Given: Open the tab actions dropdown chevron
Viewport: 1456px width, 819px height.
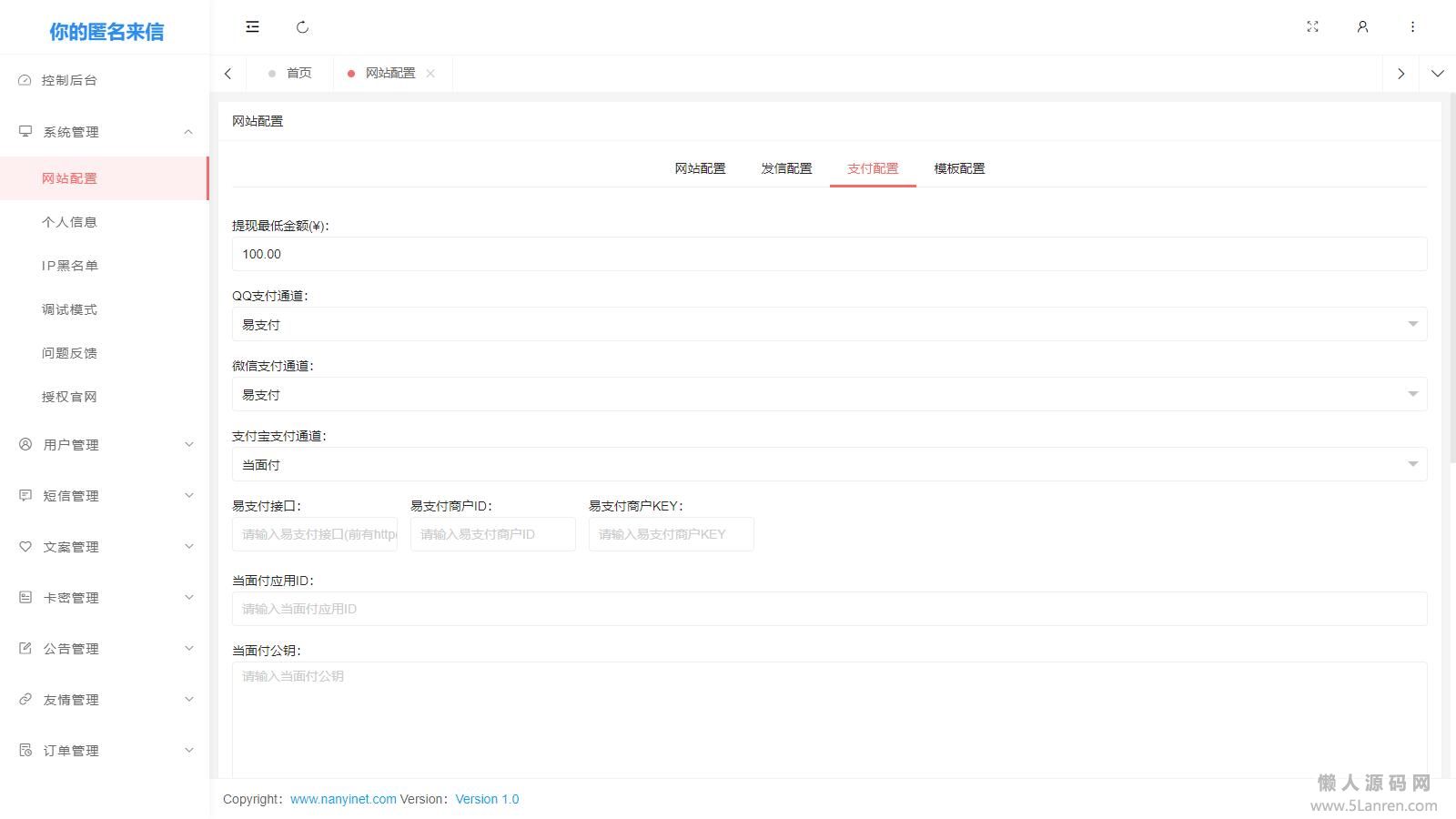Looking at the screenshot, I should pos(1437,74).
